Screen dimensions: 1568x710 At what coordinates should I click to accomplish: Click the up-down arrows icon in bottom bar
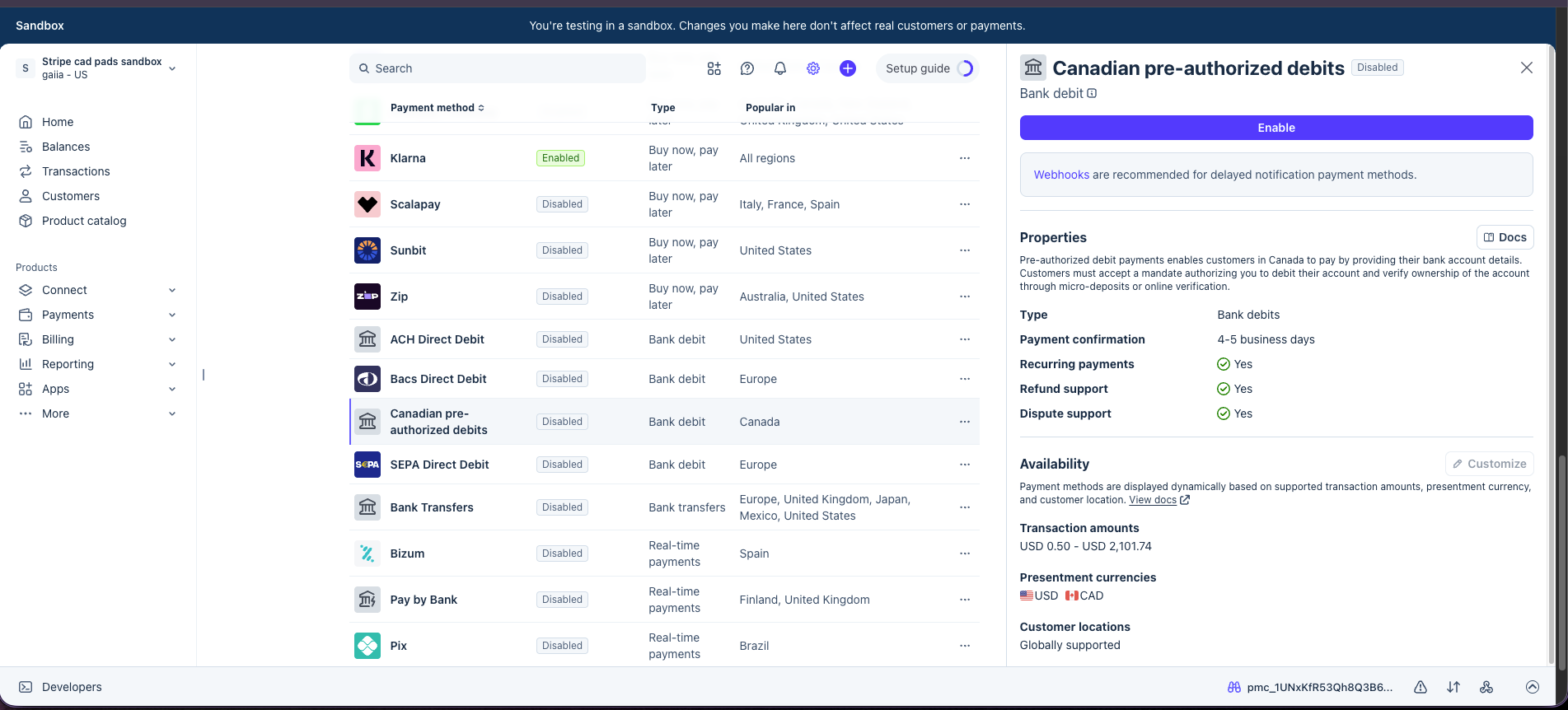1453,687
